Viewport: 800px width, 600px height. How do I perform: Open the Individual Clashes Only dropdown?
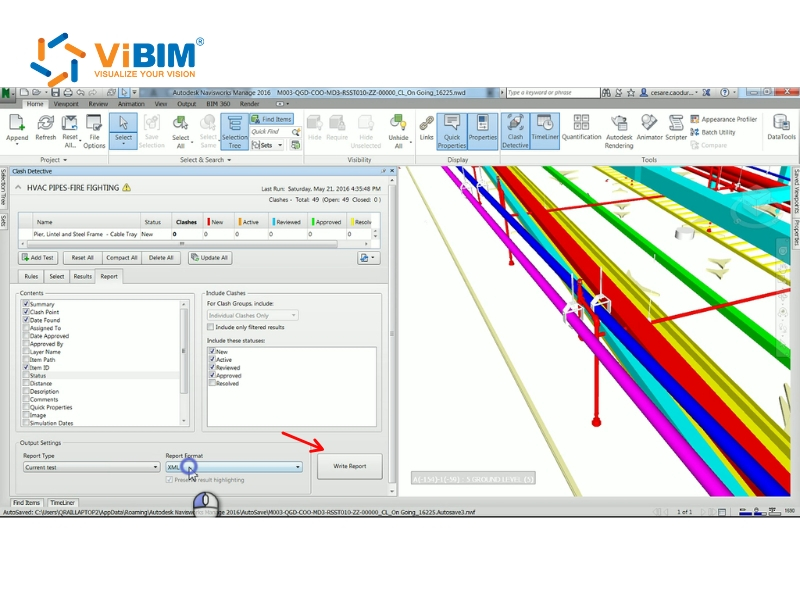pyautogui.click(x=292, y=315)
